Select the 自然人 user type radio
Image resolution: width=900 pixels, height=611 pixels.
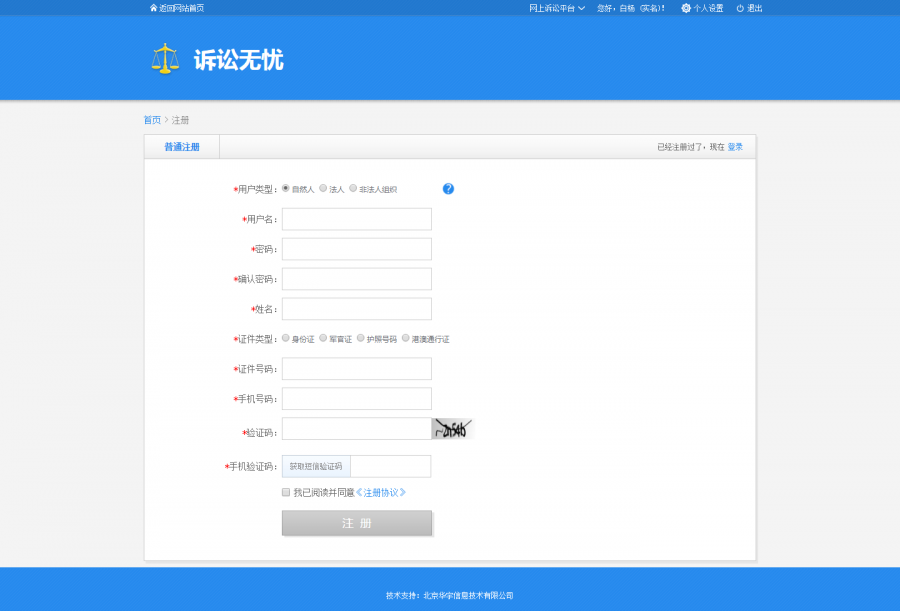[286, 188]
